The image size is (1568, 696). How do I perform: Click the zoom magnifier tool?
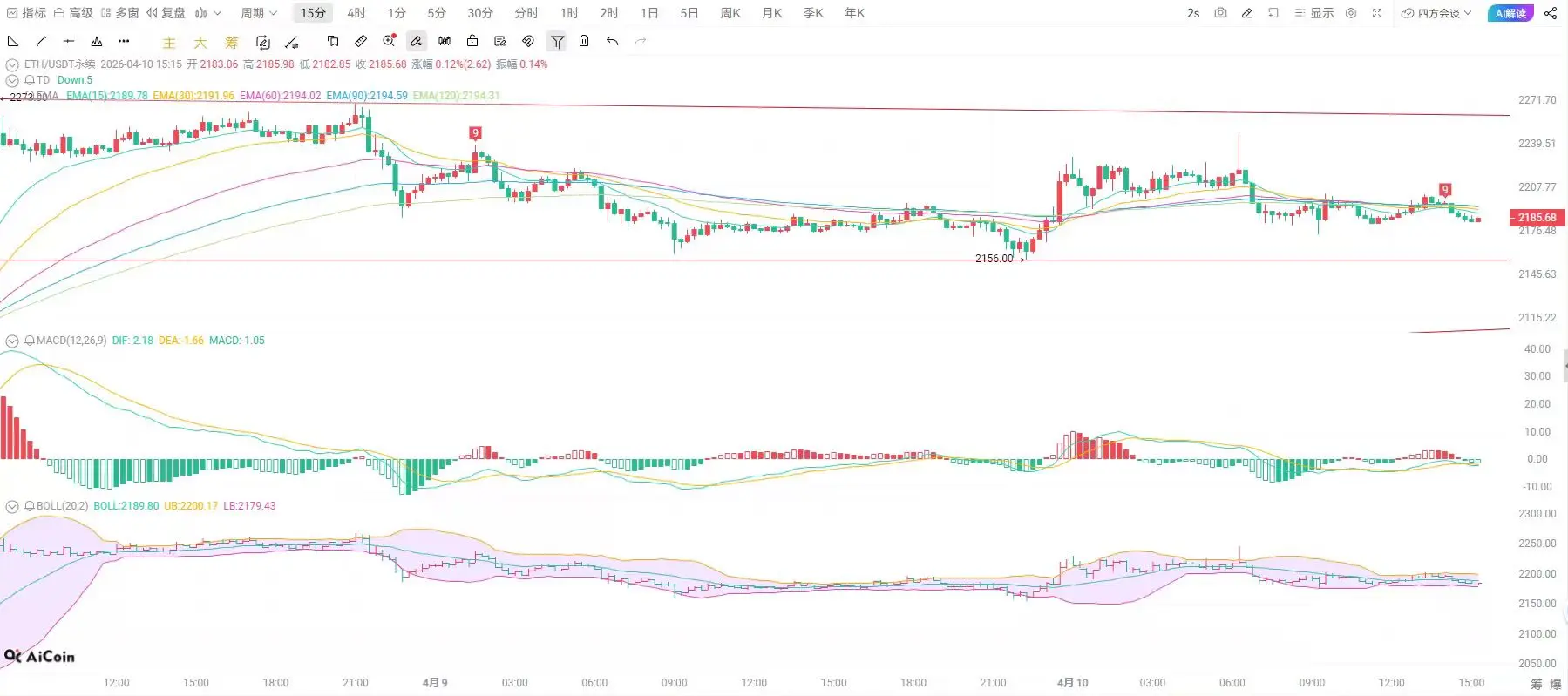[389, 40]
